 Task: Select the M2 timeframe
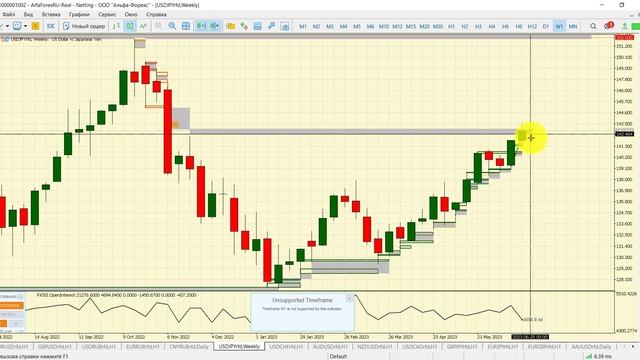point(316,26)
